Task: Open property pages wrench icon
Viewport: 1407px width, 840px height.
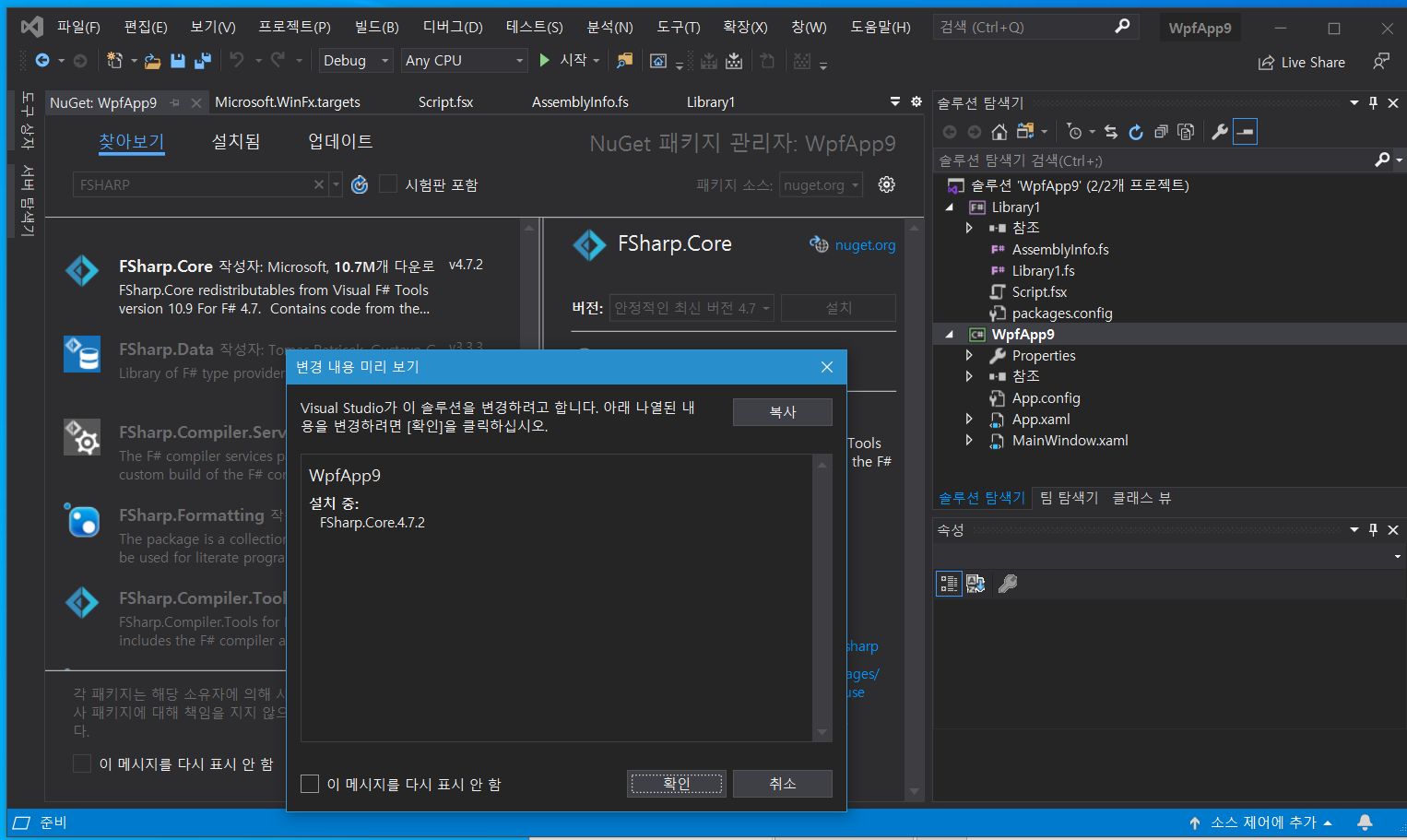Action: [1008, 584]
